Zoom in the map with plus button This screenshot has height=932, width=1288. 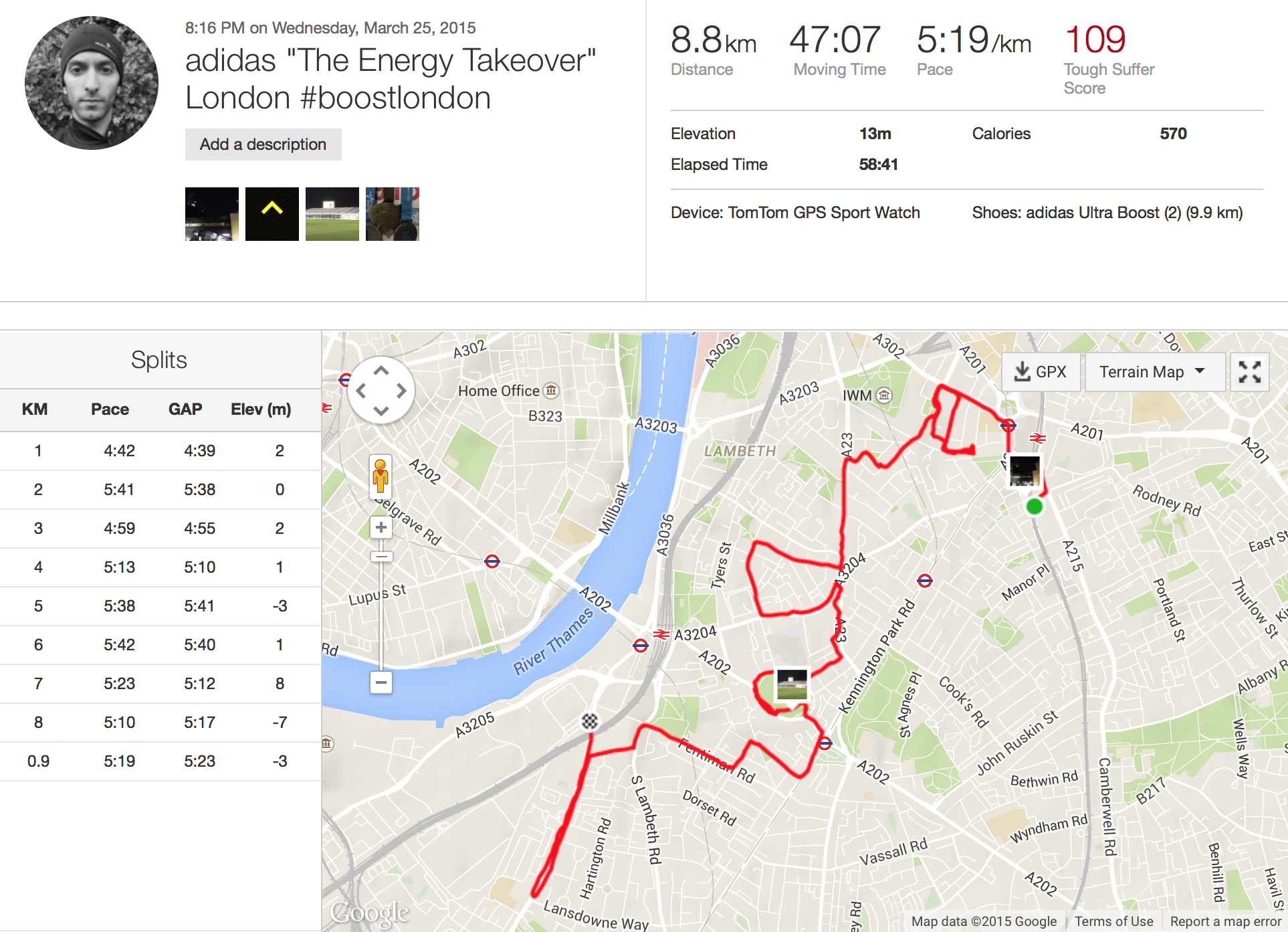(381, 527)
